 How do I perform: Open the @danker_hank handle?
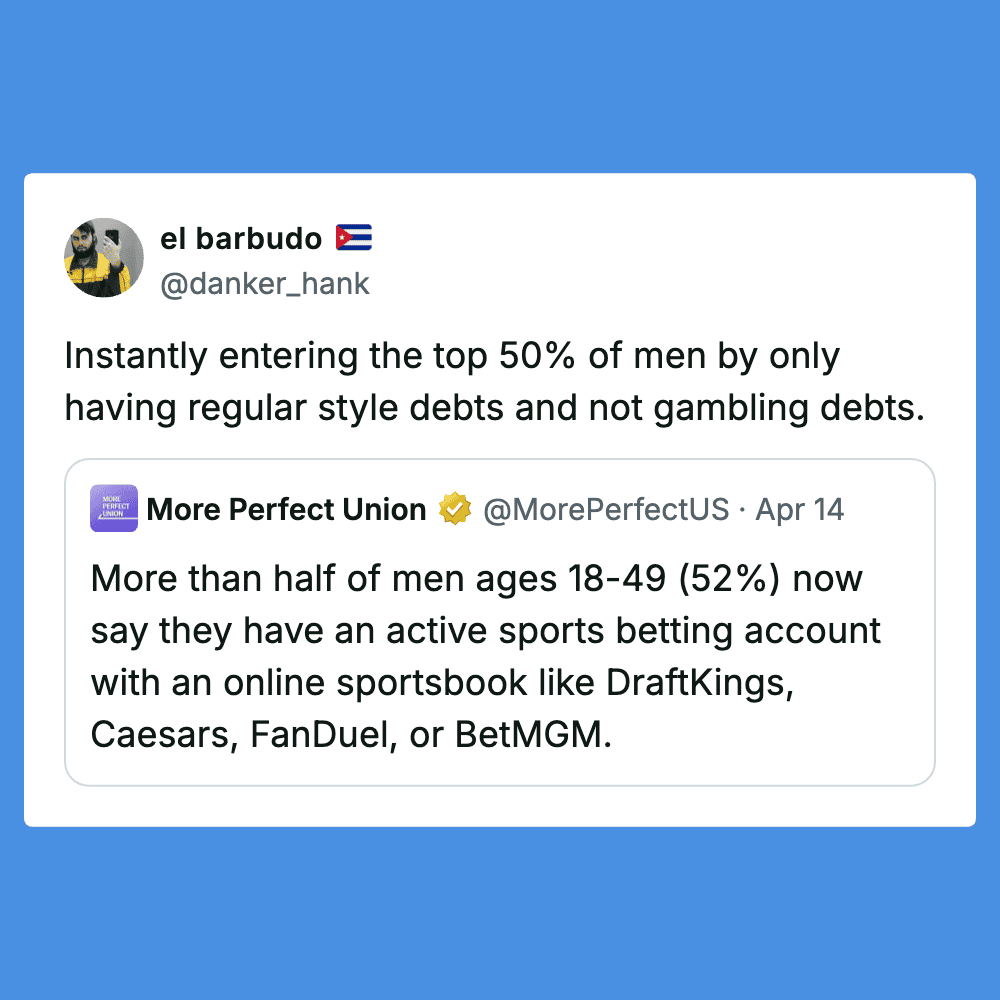(x=265, y=284)
